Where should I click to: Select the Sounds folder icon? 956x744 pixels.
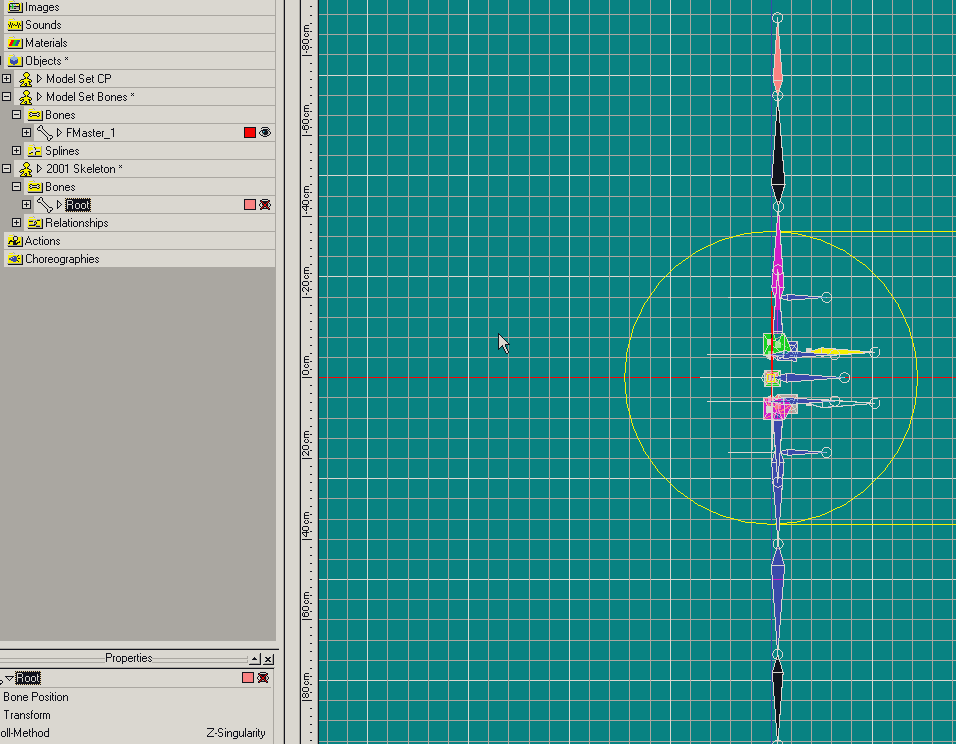point(15,25)
